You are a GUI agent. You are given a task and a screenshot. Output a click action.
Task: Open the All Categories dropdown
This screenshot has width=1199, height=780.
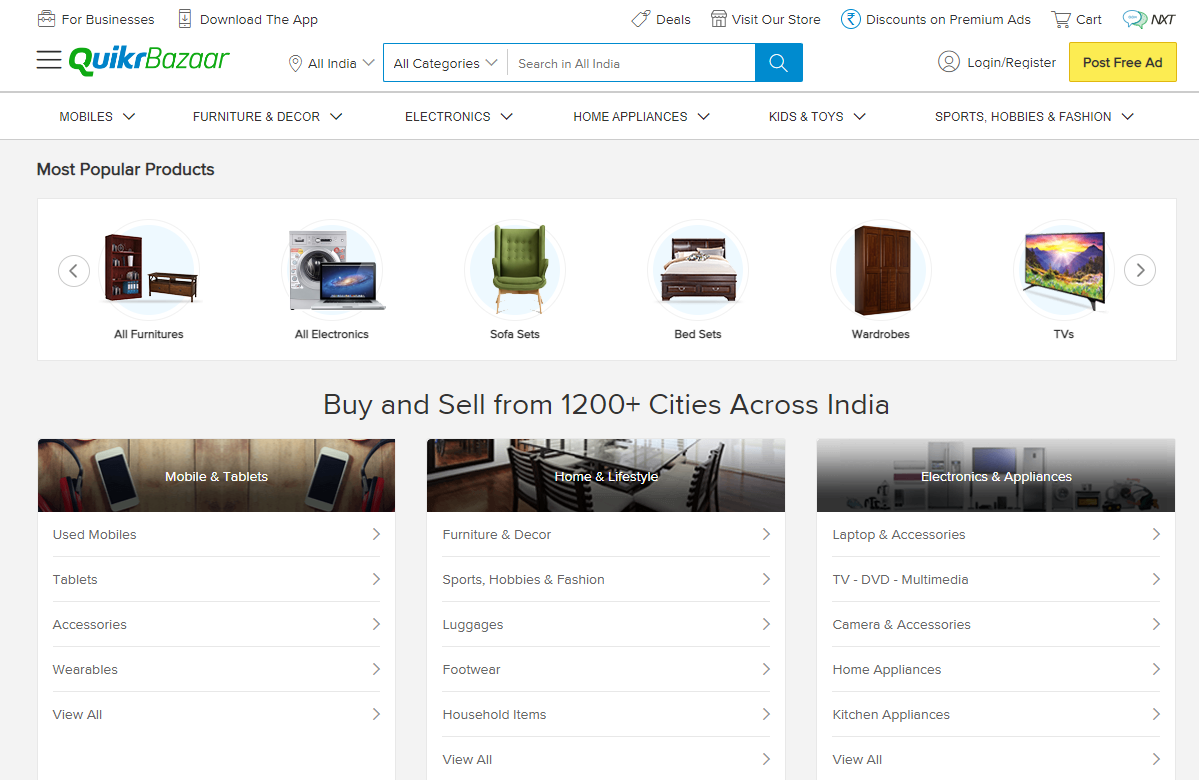point(445,63)
